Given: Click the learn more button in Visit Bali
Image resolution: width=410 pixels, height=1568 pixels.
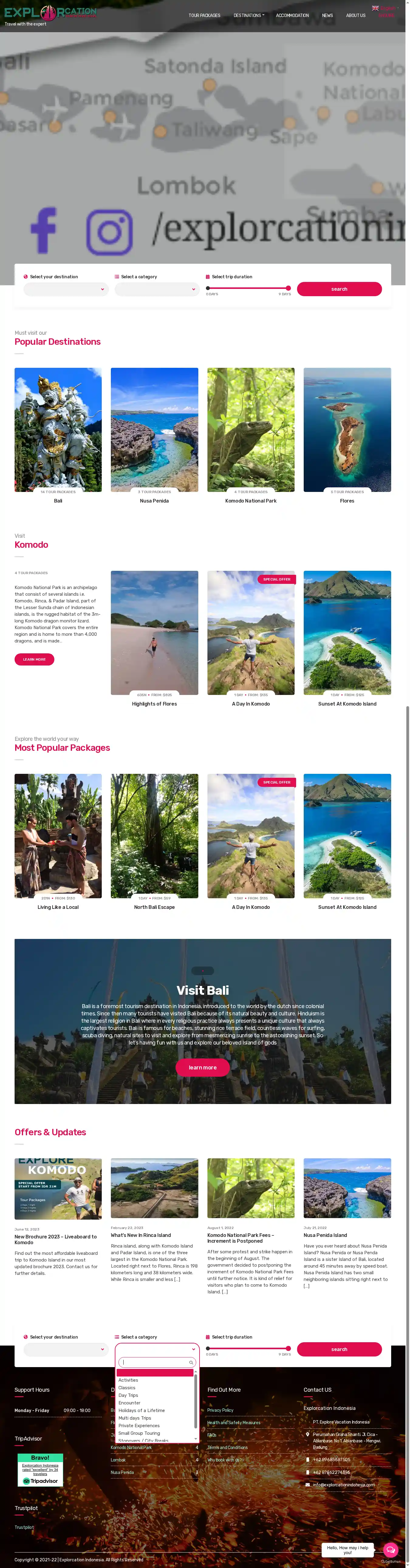Looking at the screenshot, I should 202,1067.
